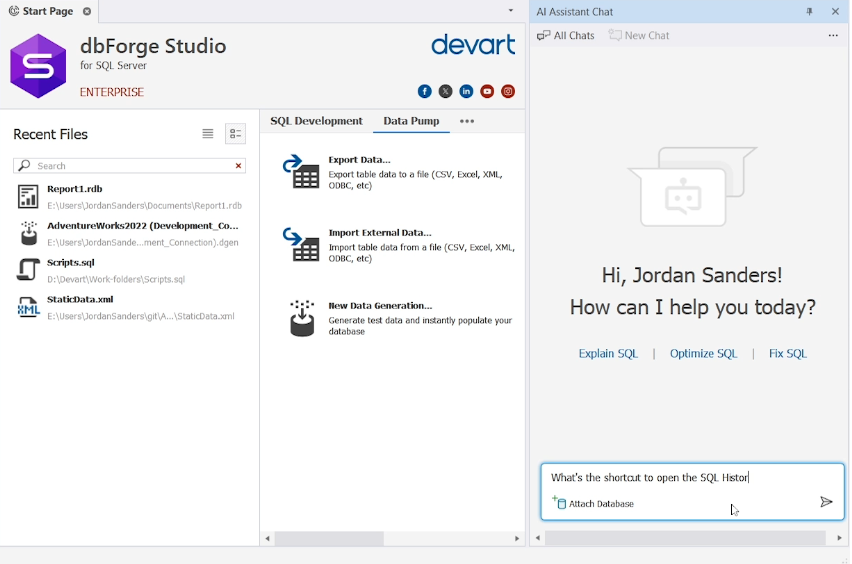Open the AI chat more options menu

[833, 35]
